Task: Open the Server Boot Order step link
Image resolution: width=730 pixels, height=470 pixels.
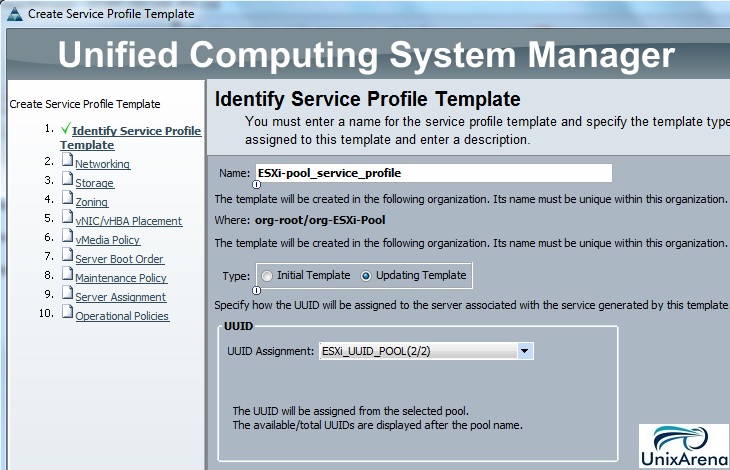Action: point(120,259)
